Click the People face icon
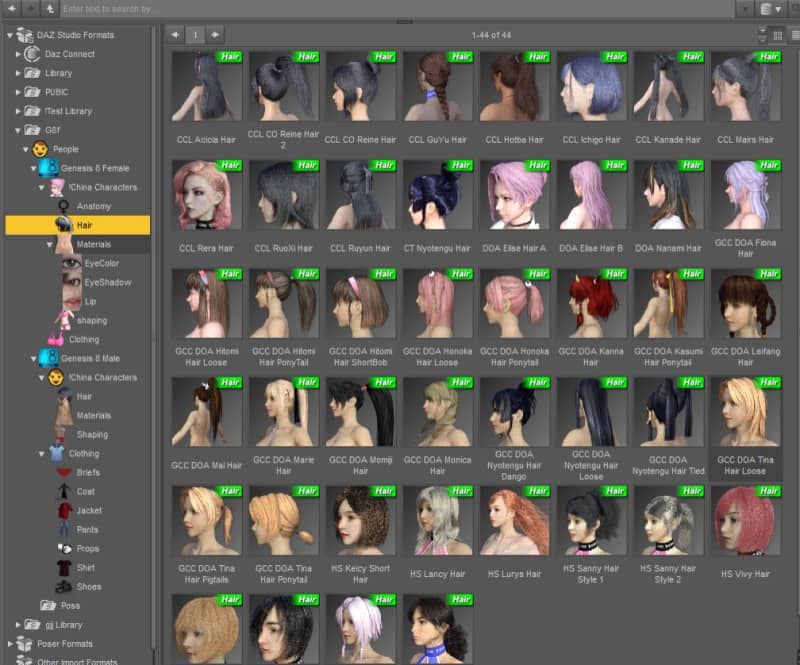This screenshot has width=800, height=665. pyautogui.click(x=40, y=149)
